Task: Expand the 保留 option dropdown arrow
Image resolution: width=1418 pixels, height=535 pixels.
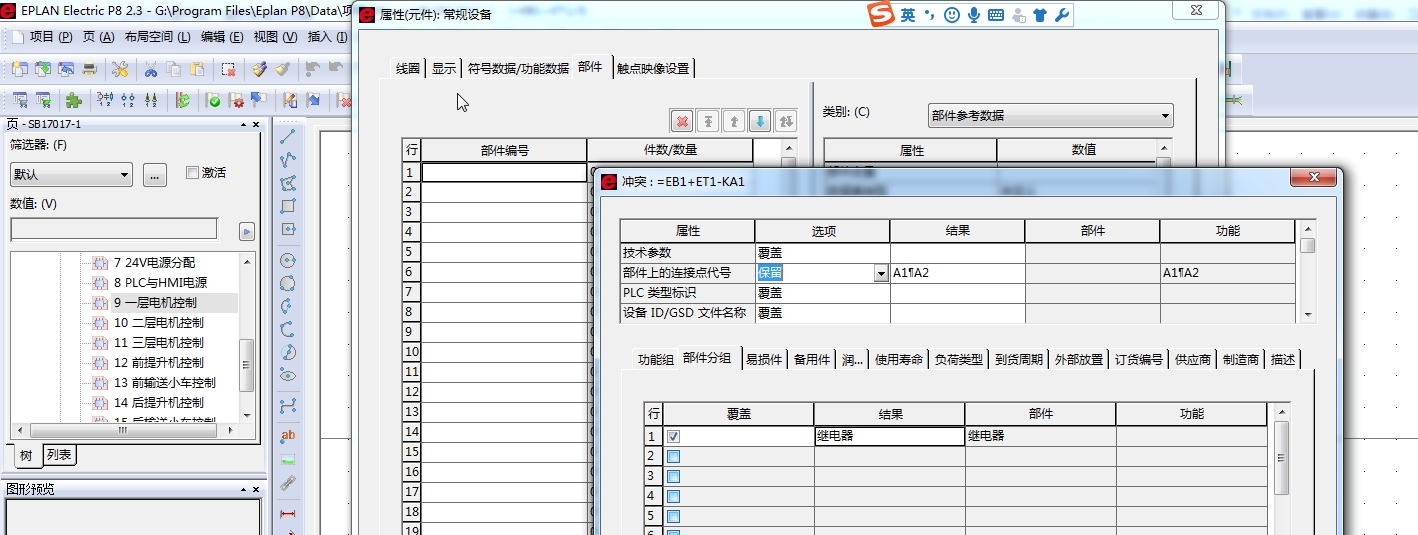Action: pos(881,273)
